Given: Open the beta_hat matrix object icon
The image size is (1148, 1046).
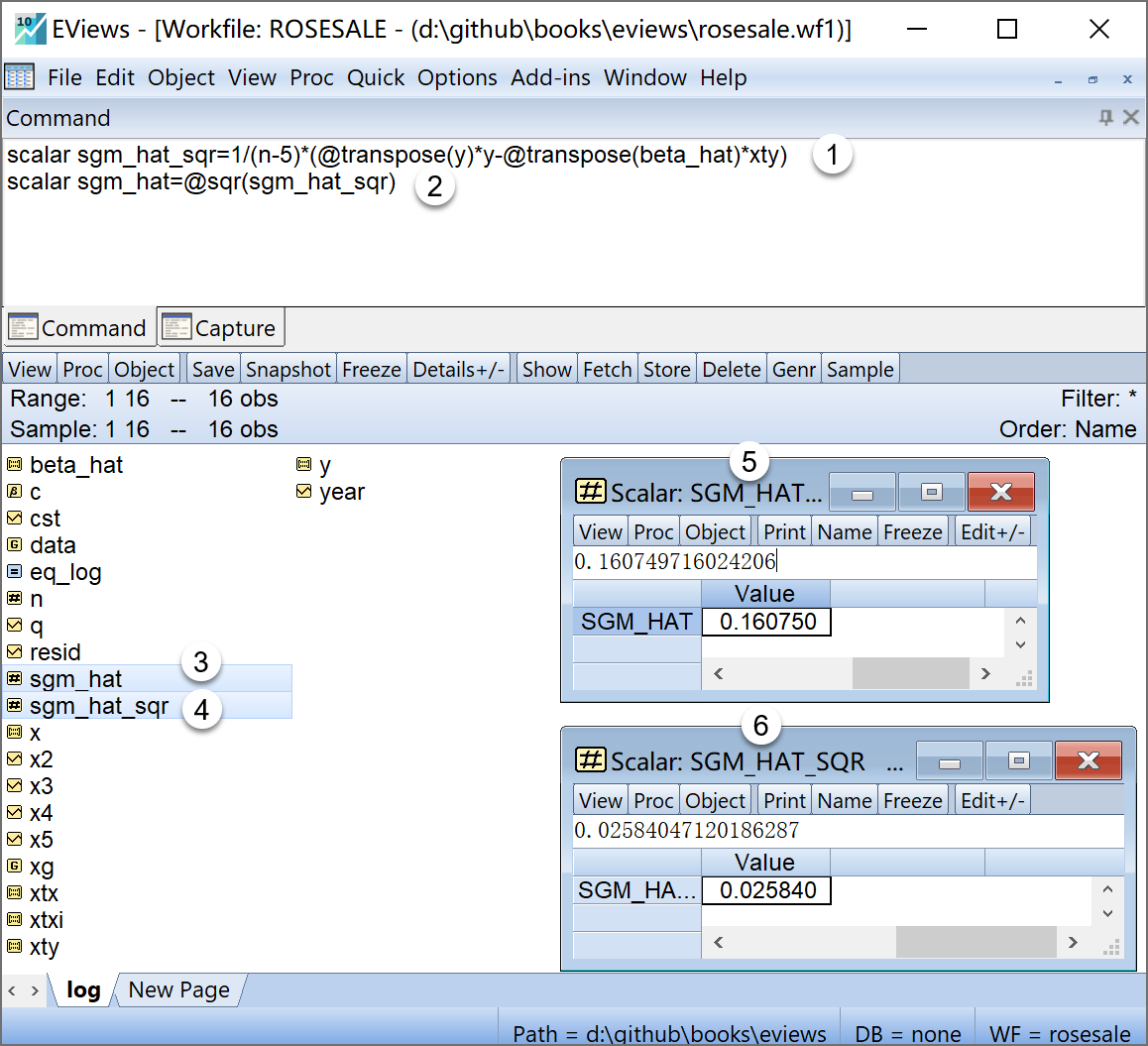Looking at the screenshot, I should [14, 465].
